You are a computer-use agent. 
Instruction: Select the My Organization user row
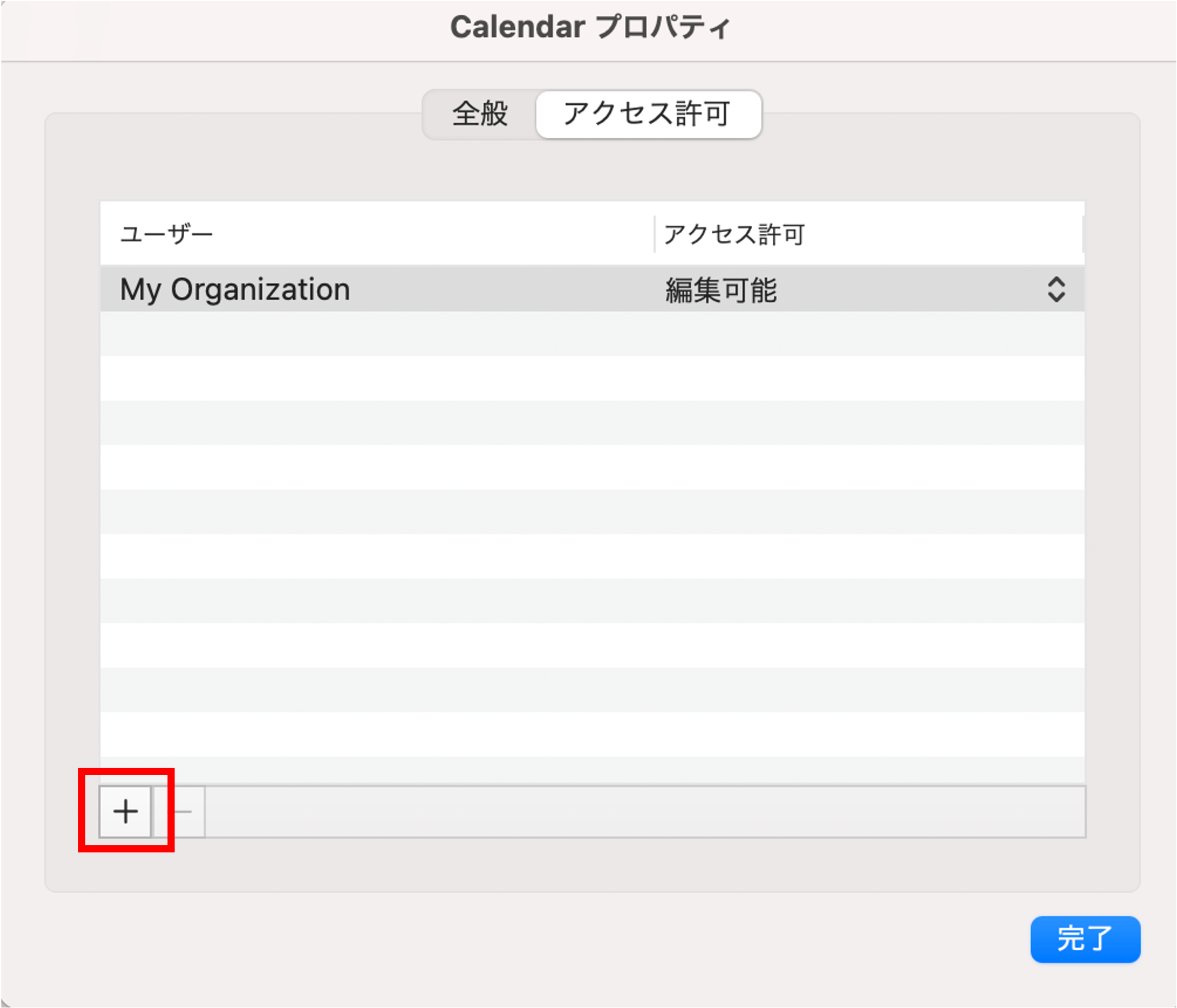(x=592, y=289)
